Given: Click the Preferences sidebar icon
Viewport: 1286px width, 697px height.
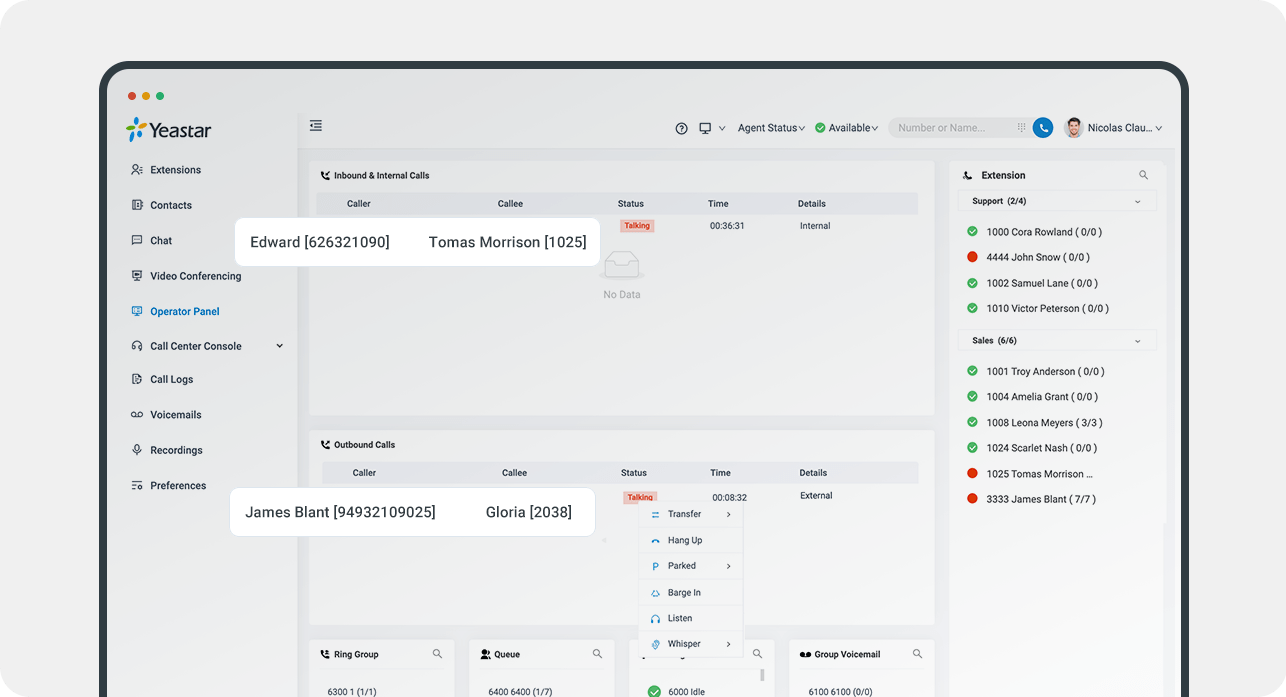Looking at the screenshot, I should (x=137, y=486).
